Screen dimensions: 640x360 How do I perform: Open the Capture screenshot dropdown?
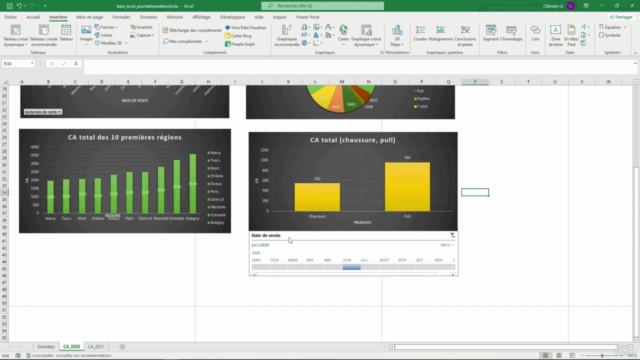[142, 35]
